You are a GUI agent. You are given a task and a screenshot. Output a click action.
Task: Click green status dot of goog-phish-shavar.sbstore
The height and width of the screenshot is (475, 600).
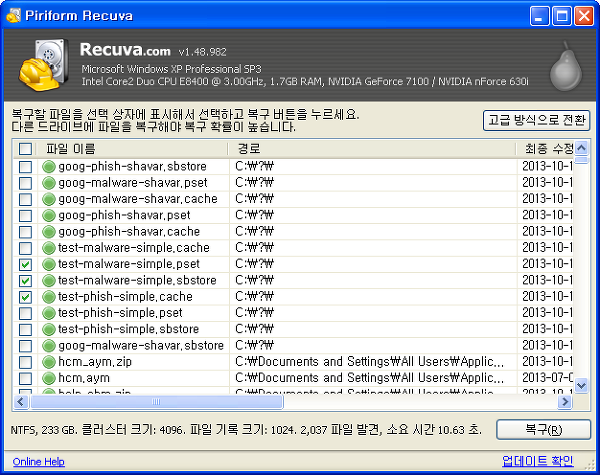pyautogui.click(x=48, y=166)
